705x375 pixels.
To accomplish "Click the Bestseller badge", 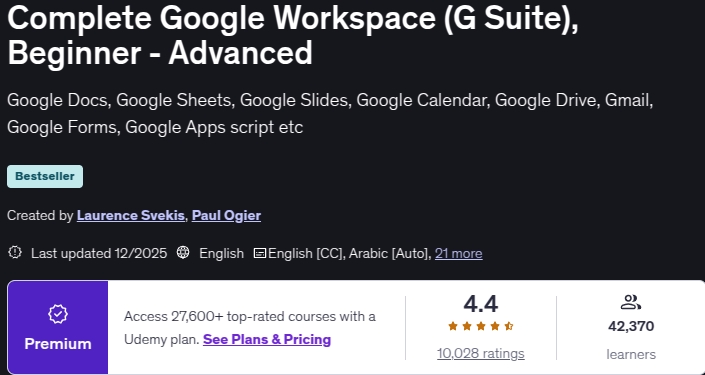I will 45,176.
